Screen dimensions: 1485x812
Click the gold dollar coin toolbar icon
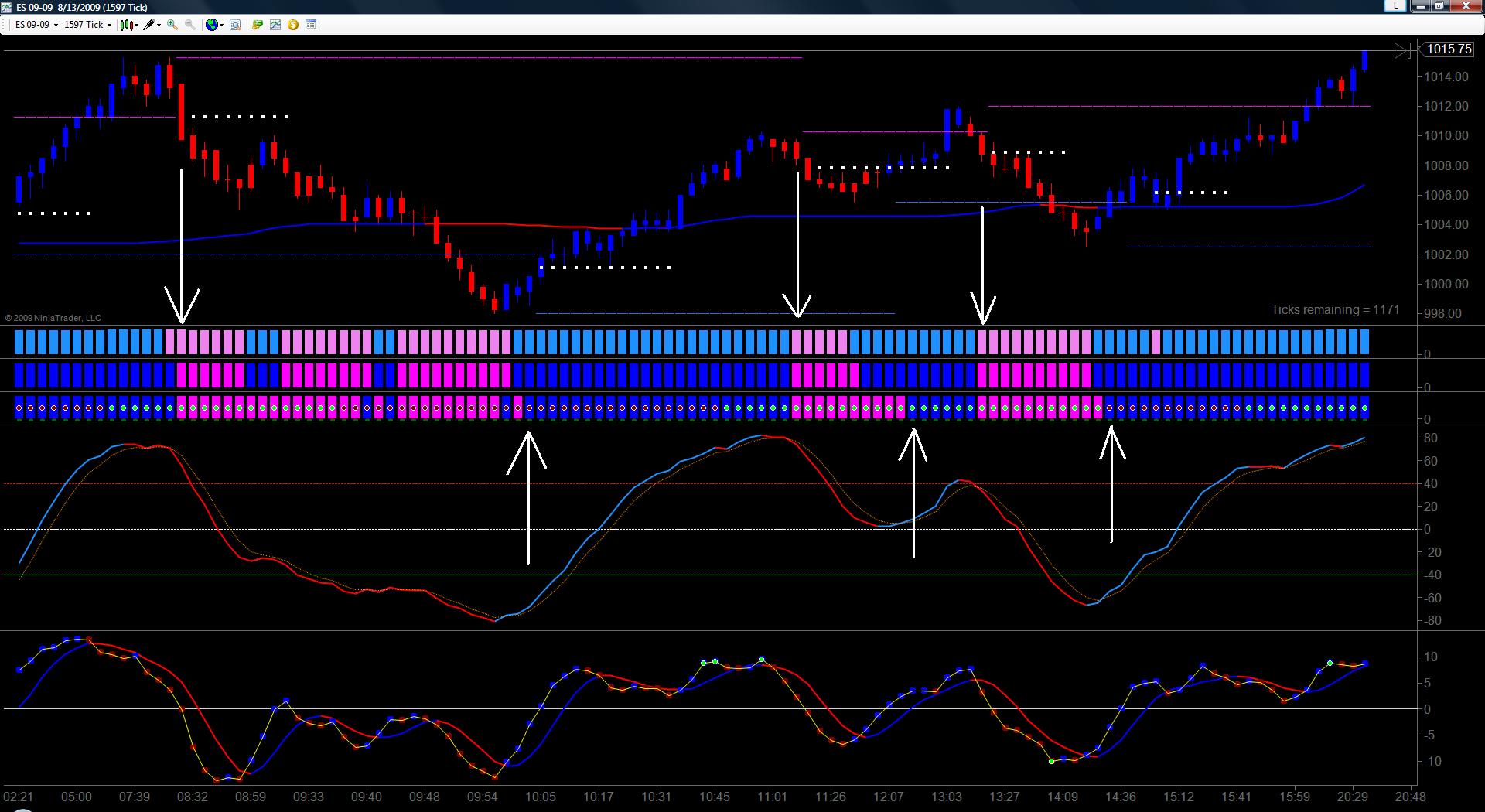click(x=293, y=25)
